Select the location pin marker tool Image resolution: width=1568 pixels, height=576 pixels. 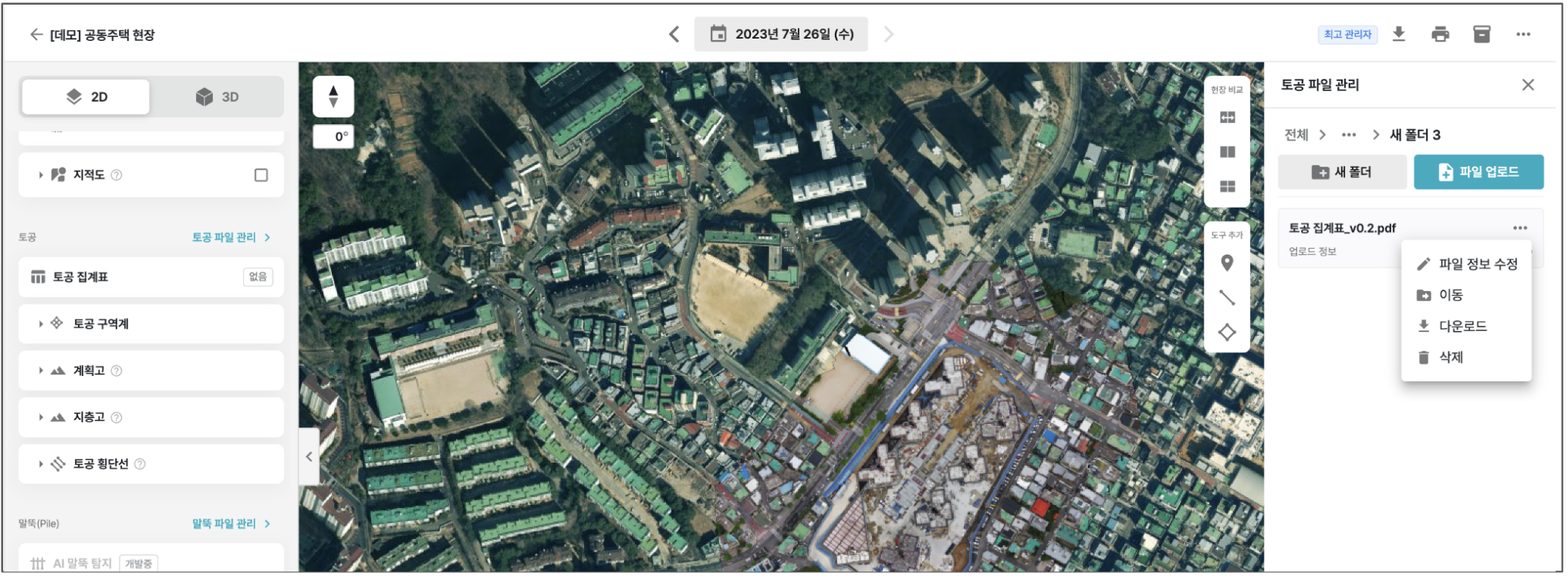click(1227, 263)
